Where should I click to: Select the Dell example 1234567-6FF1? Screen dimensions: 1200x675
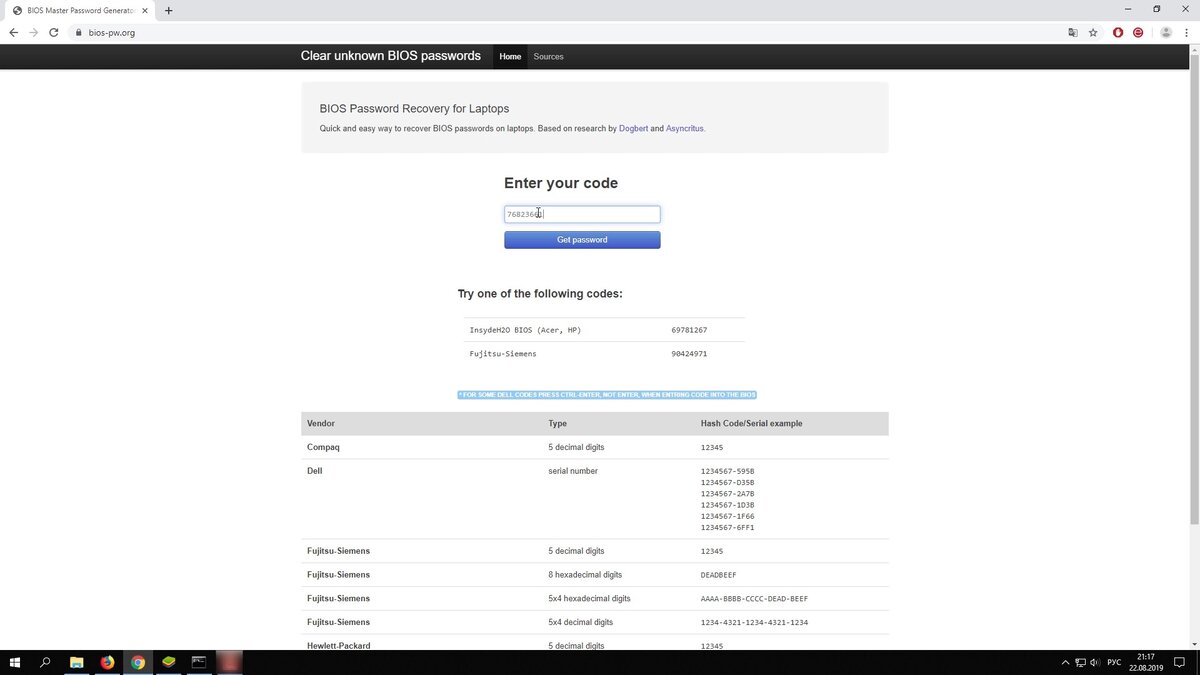point(728,528)
